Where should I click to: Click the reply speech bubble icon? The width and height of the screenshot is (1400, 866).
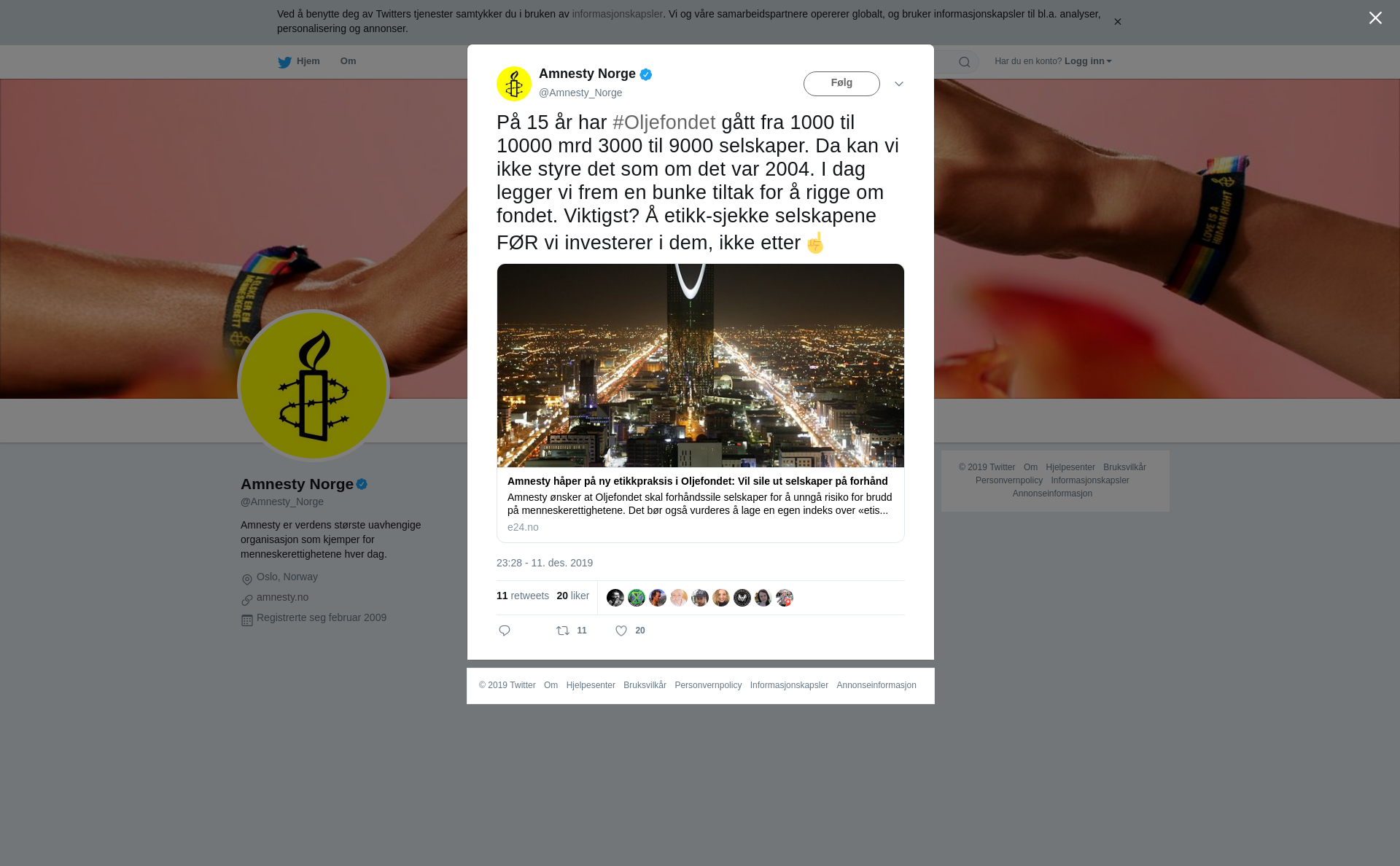(505, 631)
